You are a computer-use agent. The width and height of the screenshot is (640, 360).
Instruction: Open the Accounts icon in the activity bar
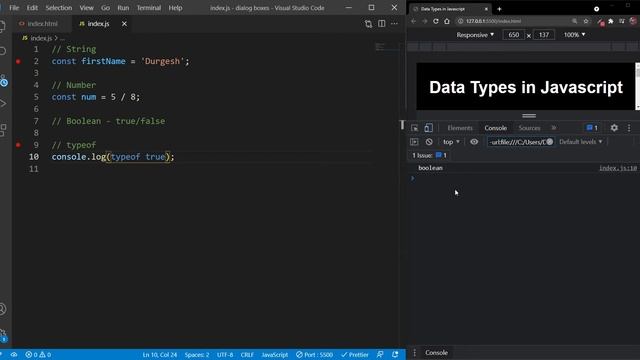(x=3, y=309)
